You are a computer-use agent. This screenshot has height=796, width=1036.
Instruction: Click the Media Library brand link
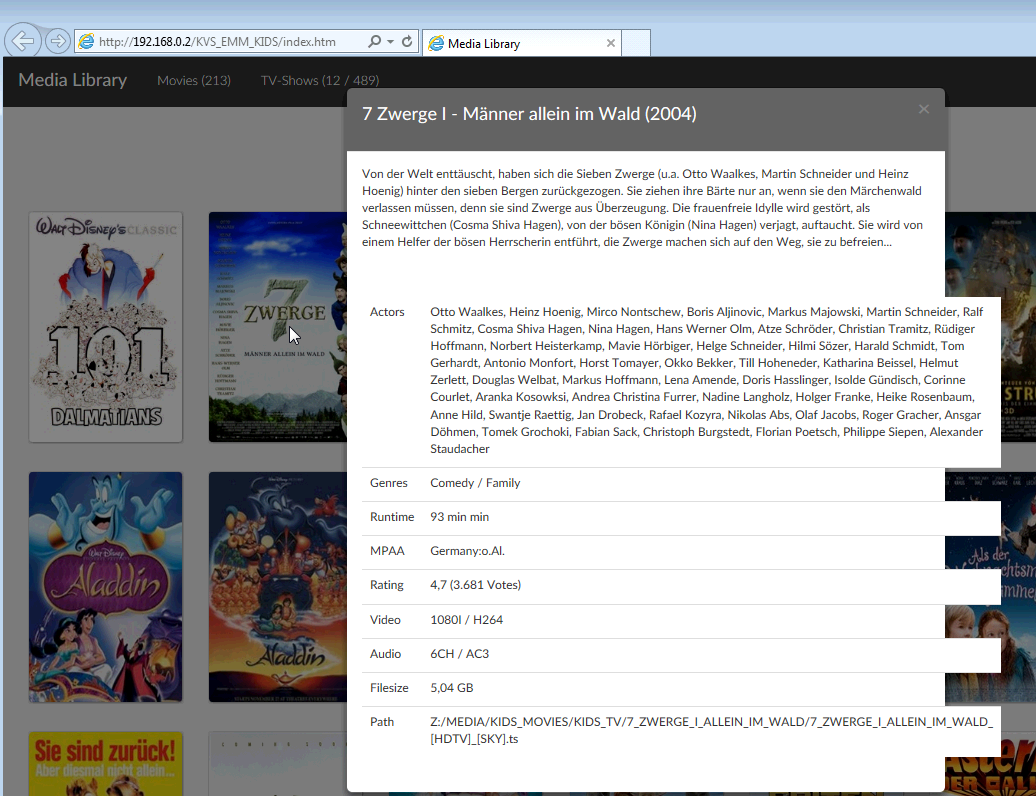[x=73, y=80]
